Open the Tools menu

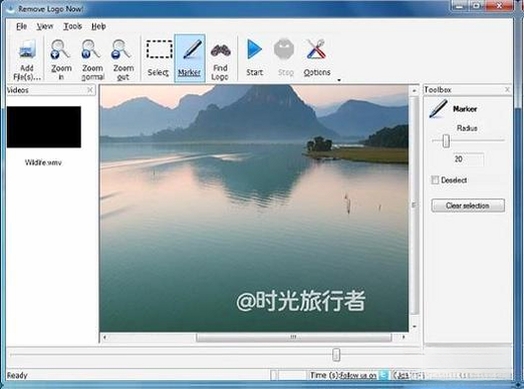(73, 26)
